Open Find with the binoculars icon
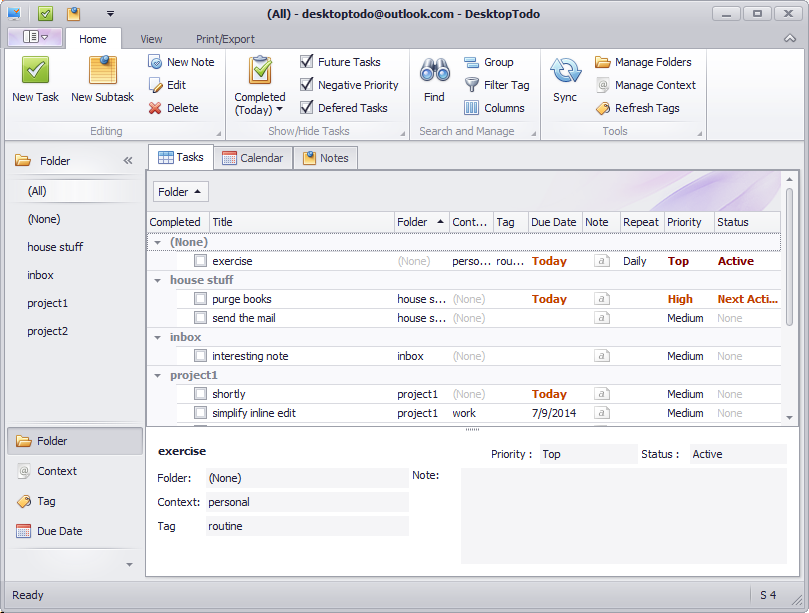The image size is (809, 613). point(434,70)
